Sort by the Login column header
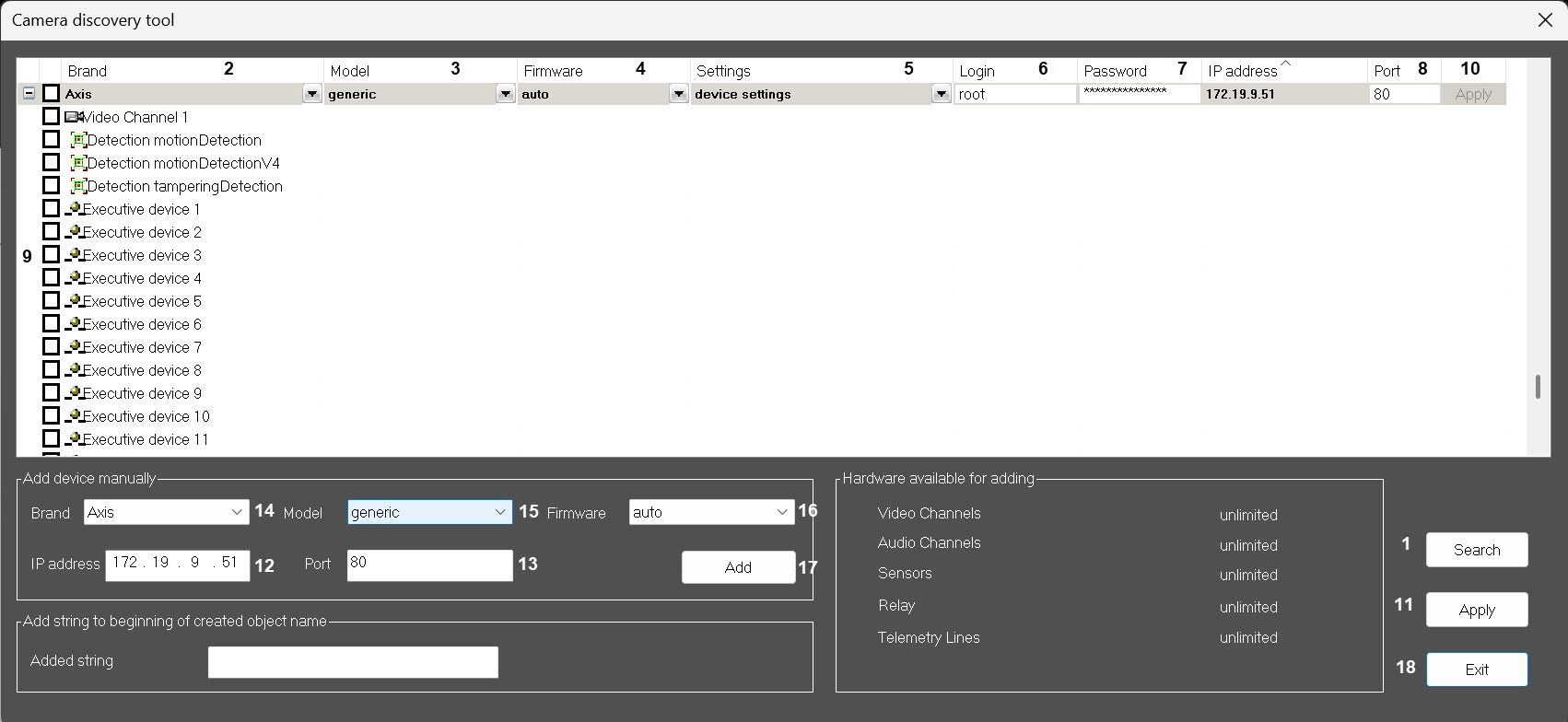 [x=1015, y=71]
